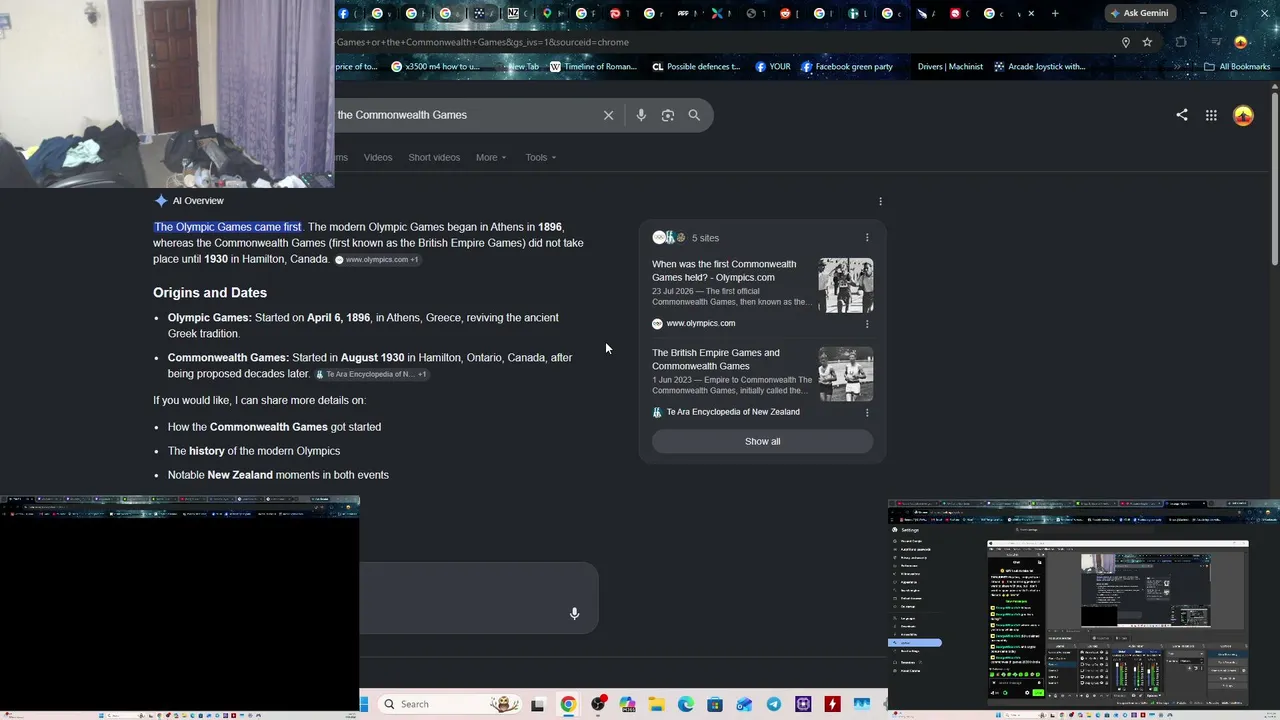Open the 5 sites card options menu
The image size is (1280, 720).
click(867, 238)
